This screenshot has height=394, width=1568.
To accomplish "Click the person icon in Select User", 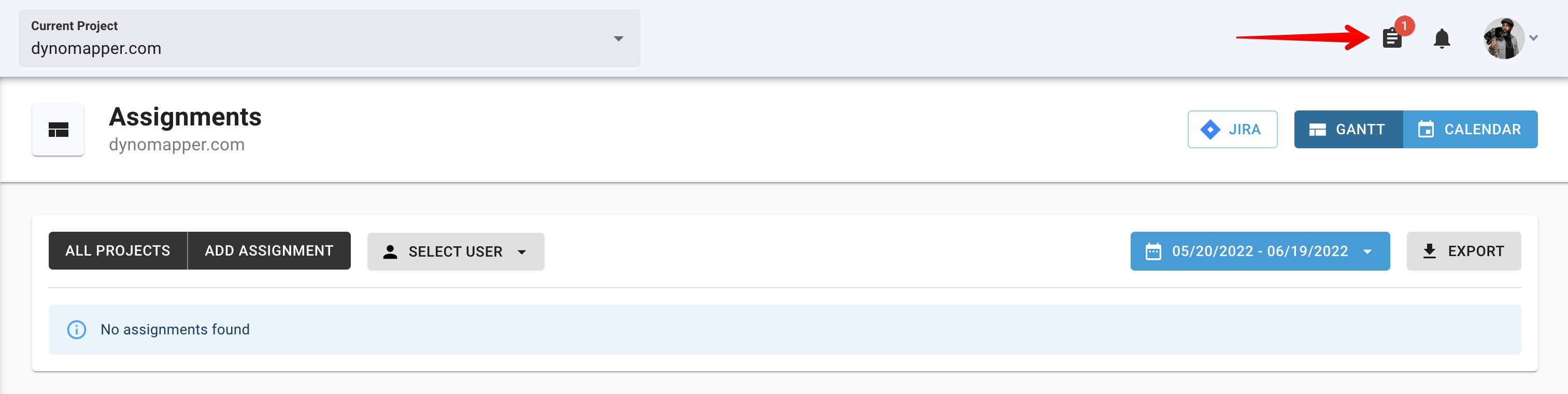I will [x=390, y=251].
